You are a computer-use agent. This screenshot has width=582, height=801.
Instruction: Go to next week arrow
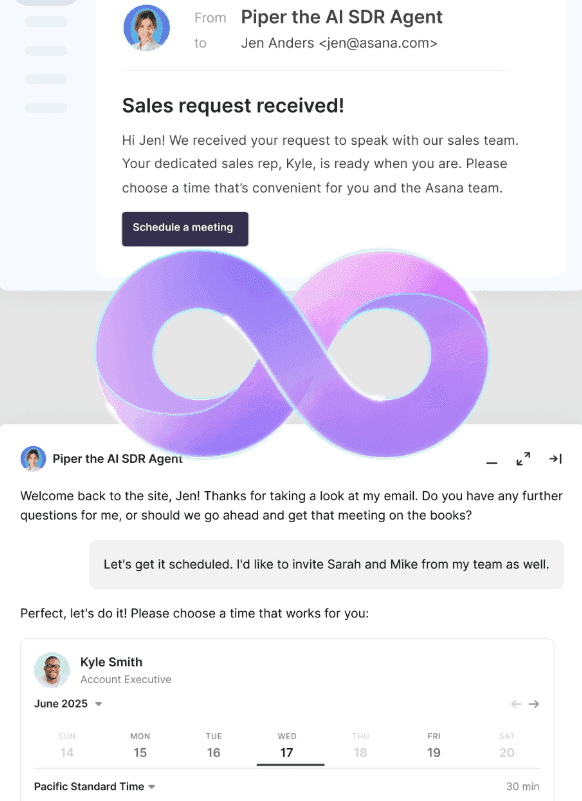point(534,704)
